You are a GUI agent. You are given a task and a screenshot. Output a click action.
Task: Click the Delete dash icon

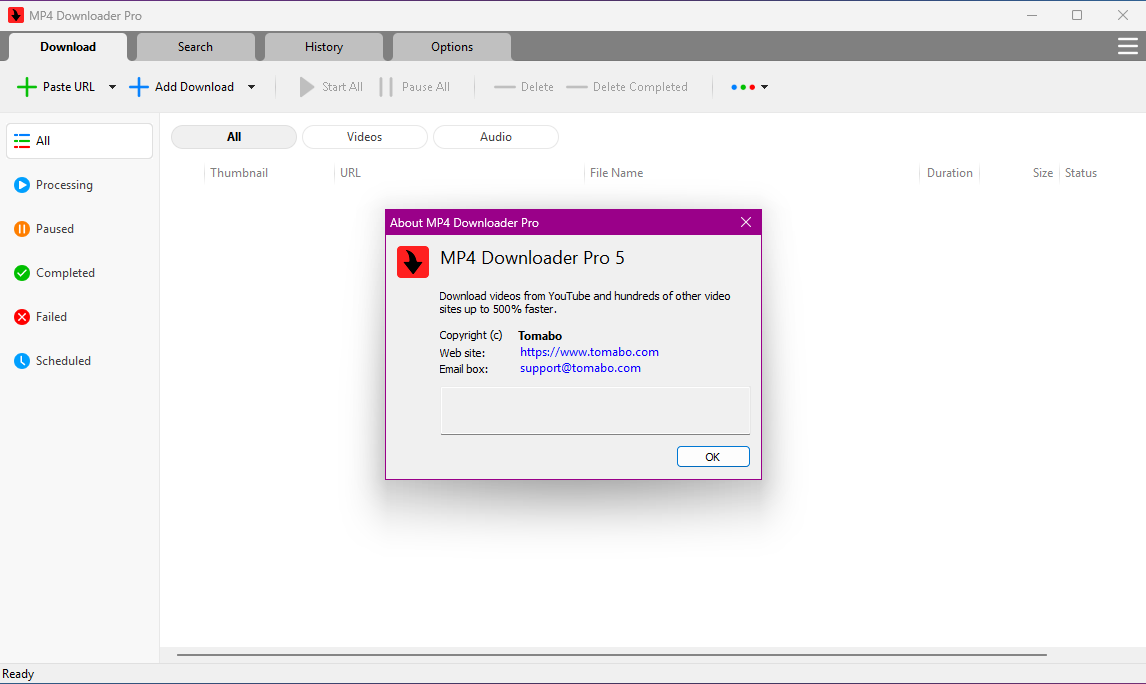(504, 87)
